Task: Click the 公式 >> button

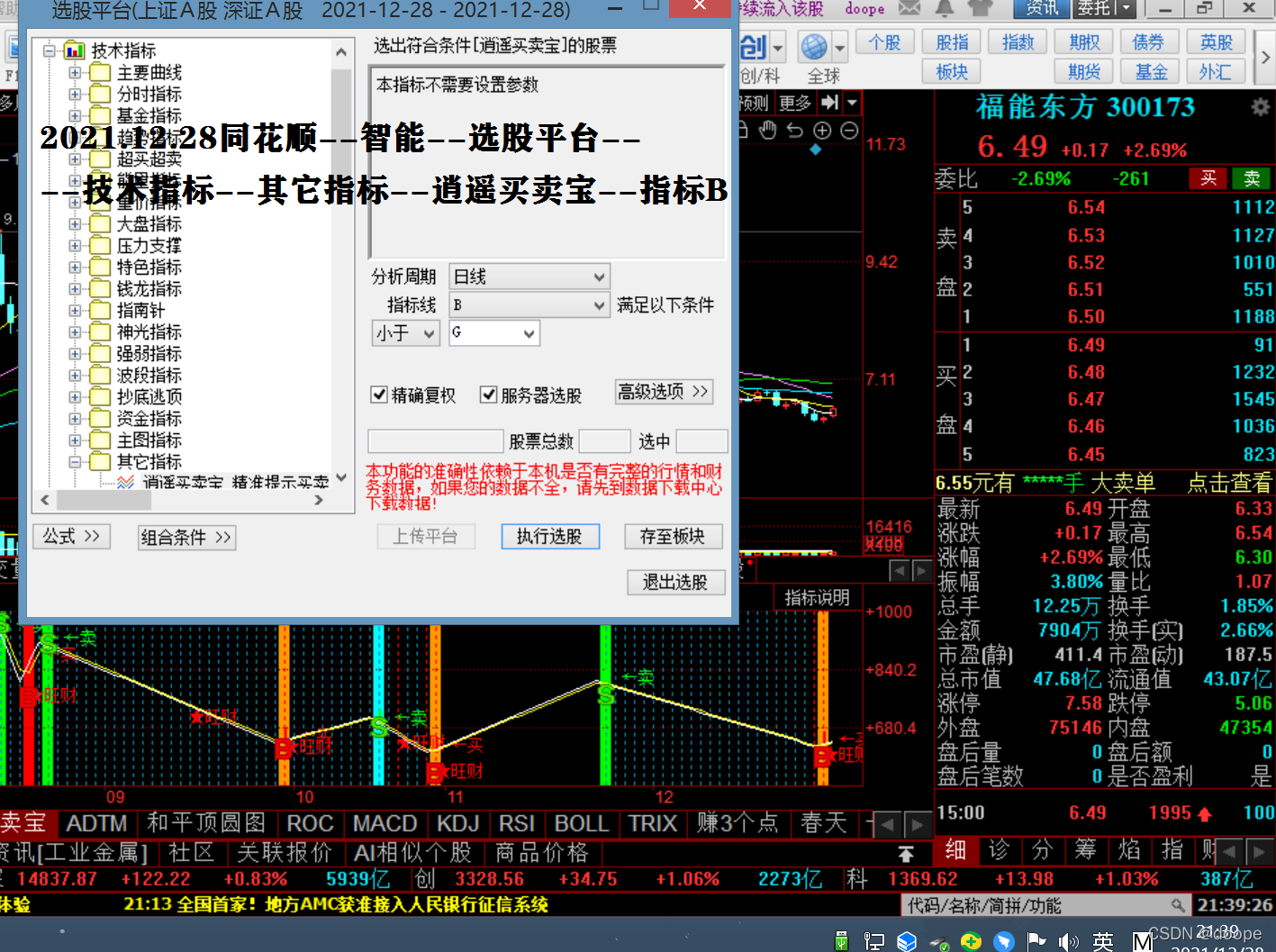Action: 72,537
